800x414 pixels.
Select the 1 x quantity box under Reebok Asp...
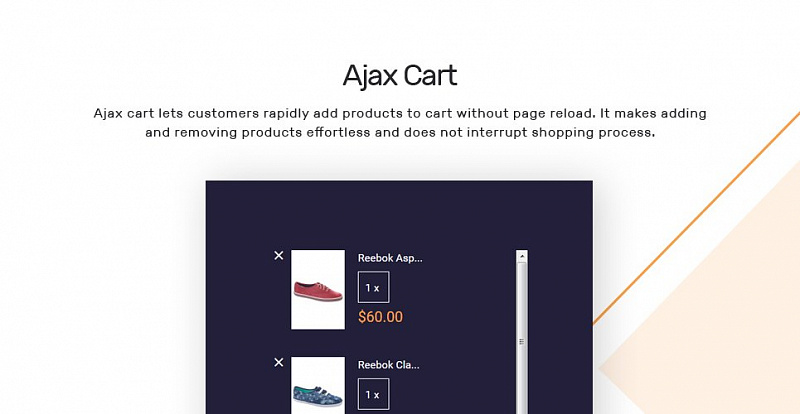pyautogui.click(x=373, y=287)
